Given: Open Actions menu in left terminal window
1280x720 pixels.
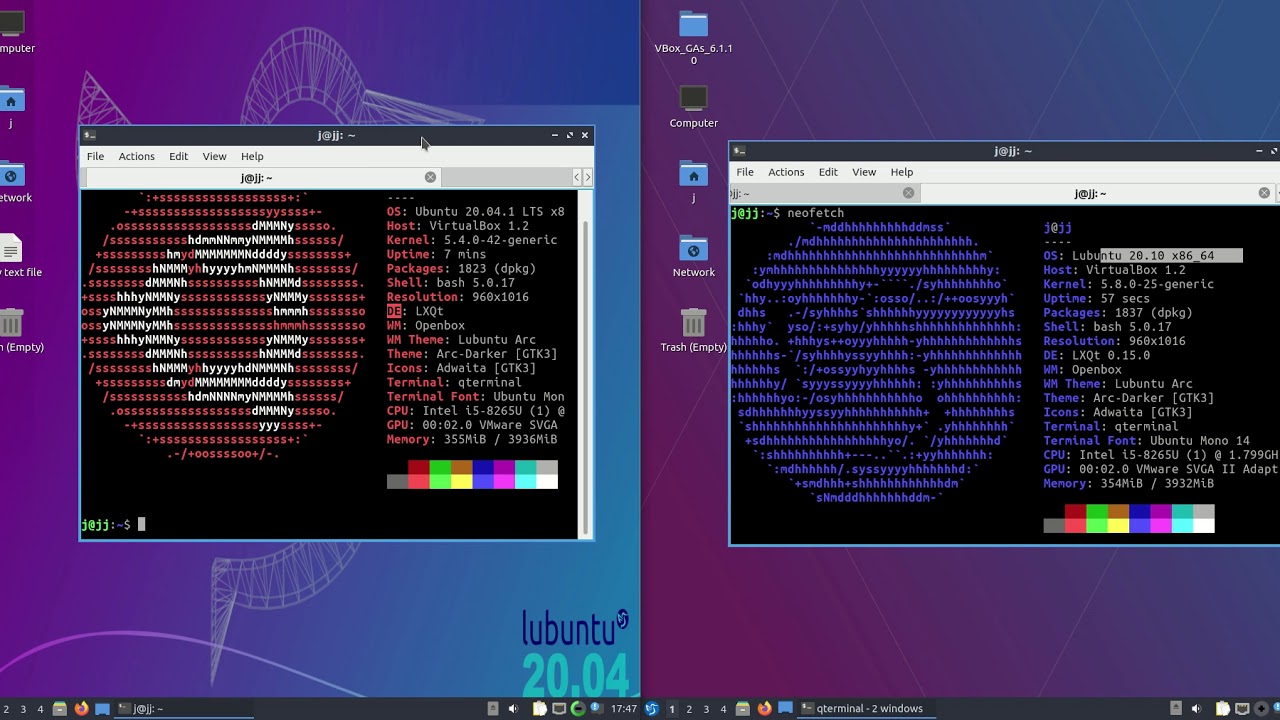Looking at the screenshot, I should click(136, 156).
